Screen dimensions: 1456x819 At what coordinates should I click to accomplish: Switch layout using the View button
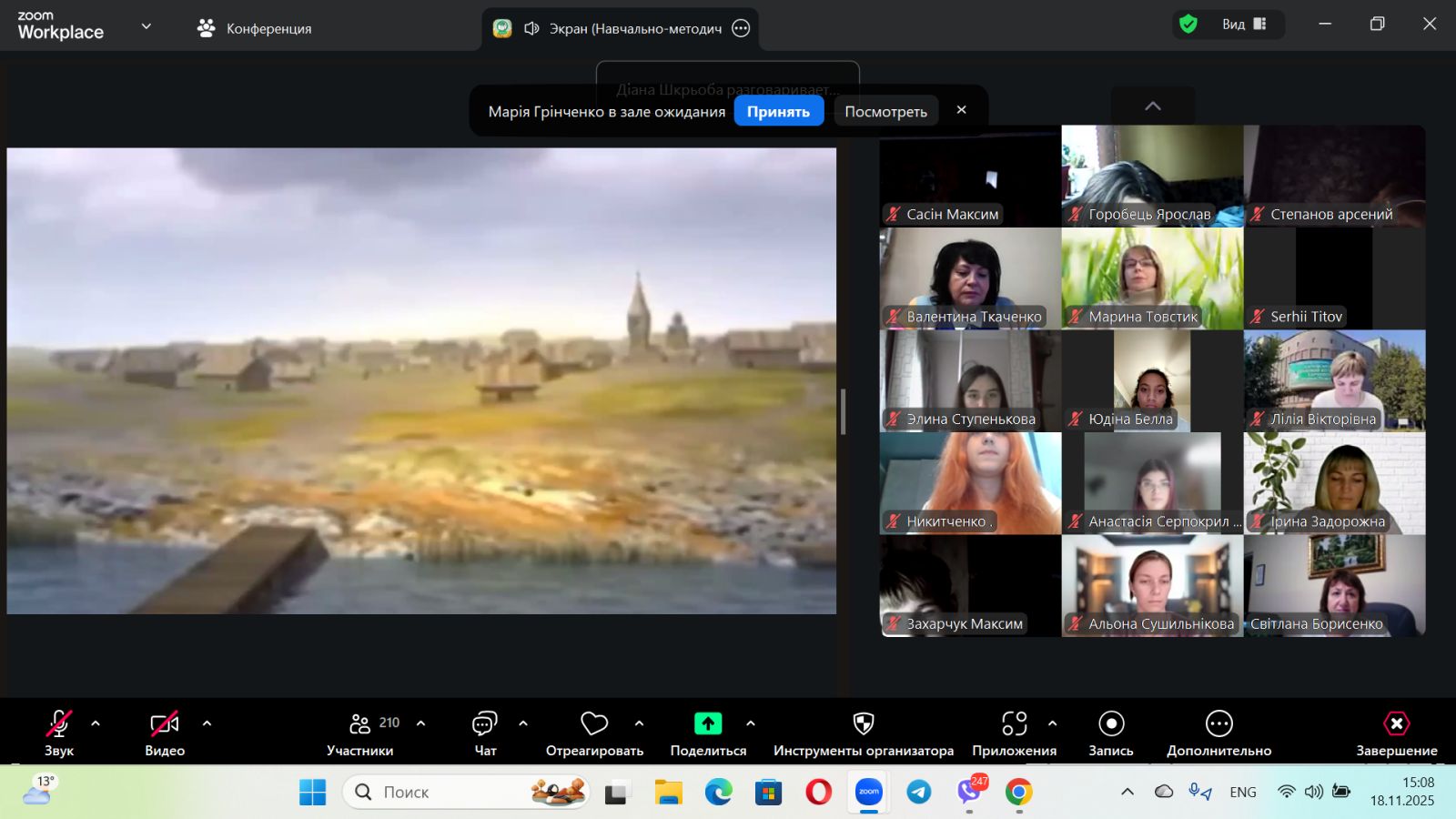pos(1243,25)
